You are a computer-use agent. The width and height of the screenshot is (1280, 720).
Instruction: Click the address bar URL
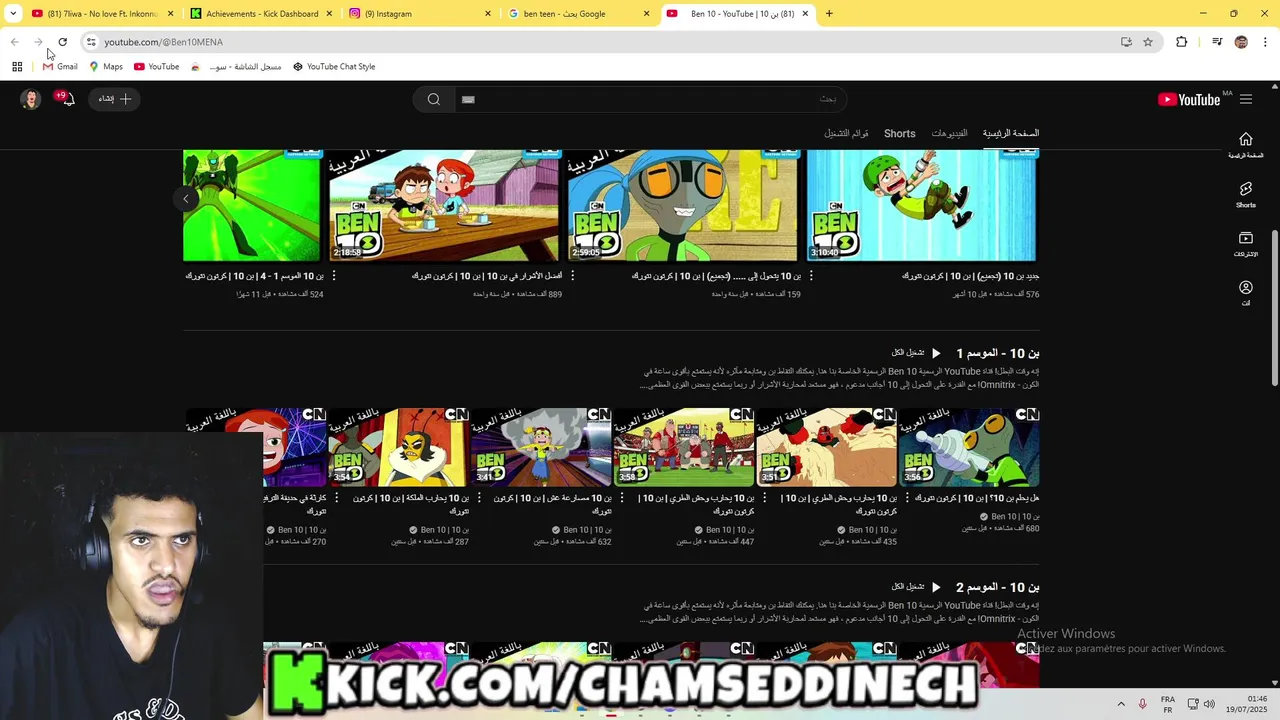coord(164,42)
